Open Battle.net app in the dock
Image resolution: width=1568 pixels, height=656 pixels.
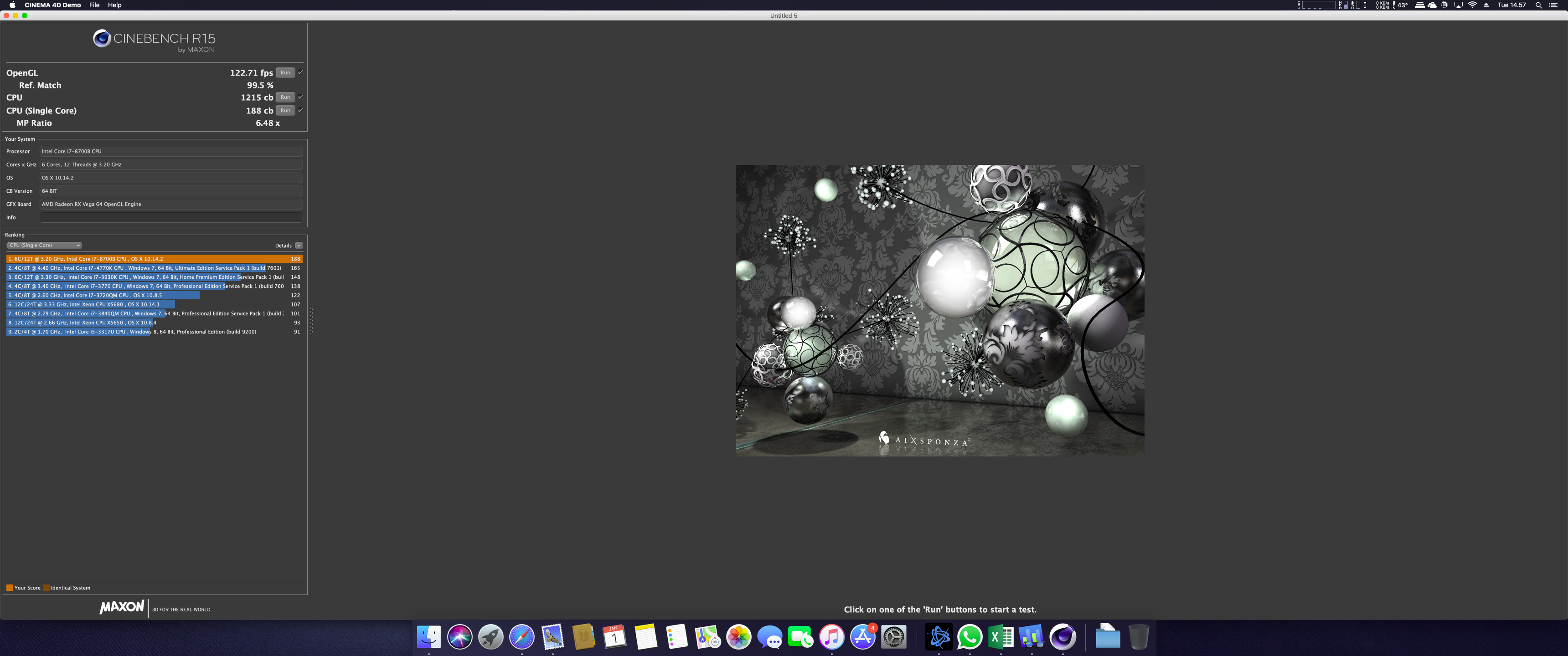939,637
